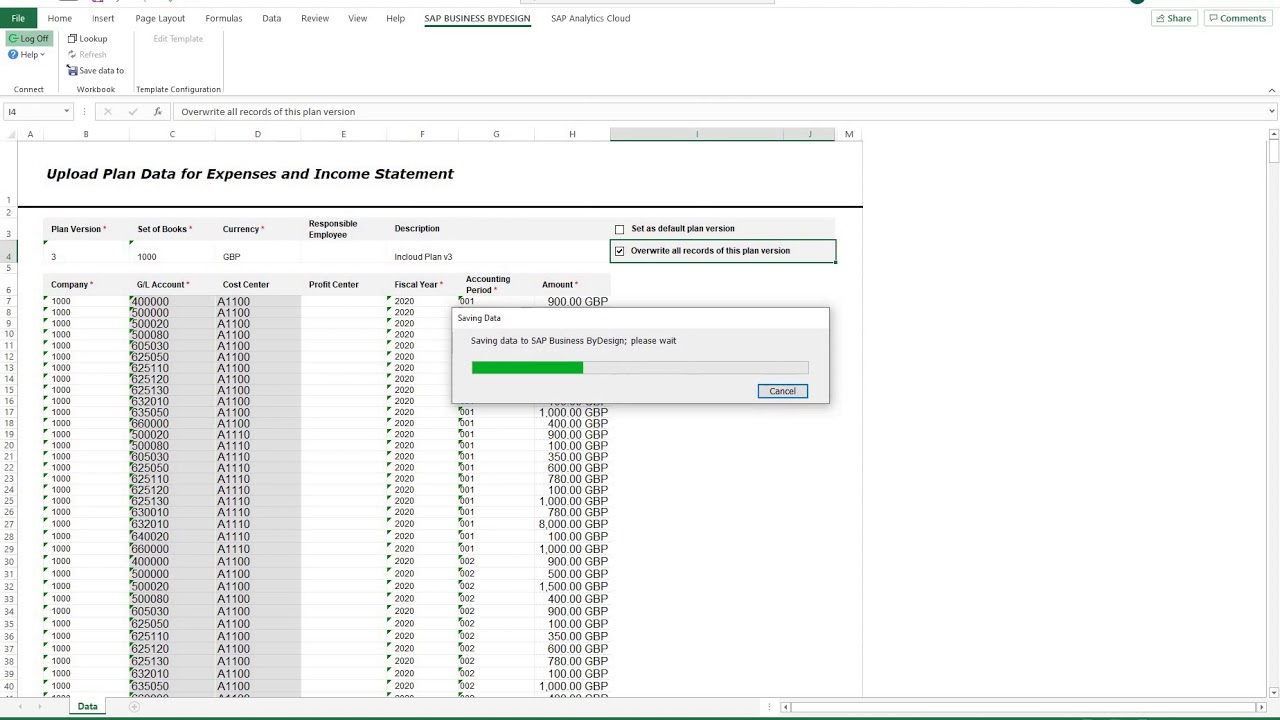Click the formula bar enter checkmark icon
The height and width of the screenshot is (720, 1280).
tap(132, 112)
